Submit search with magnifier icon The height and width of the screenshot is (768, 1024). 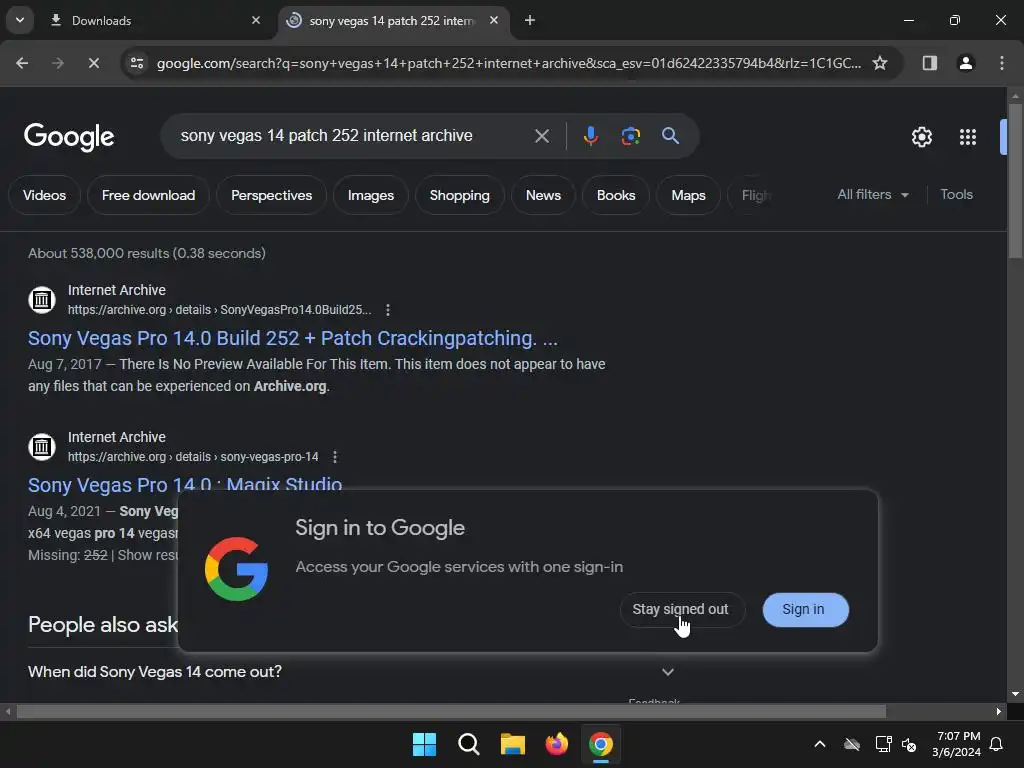click(670, 136)
